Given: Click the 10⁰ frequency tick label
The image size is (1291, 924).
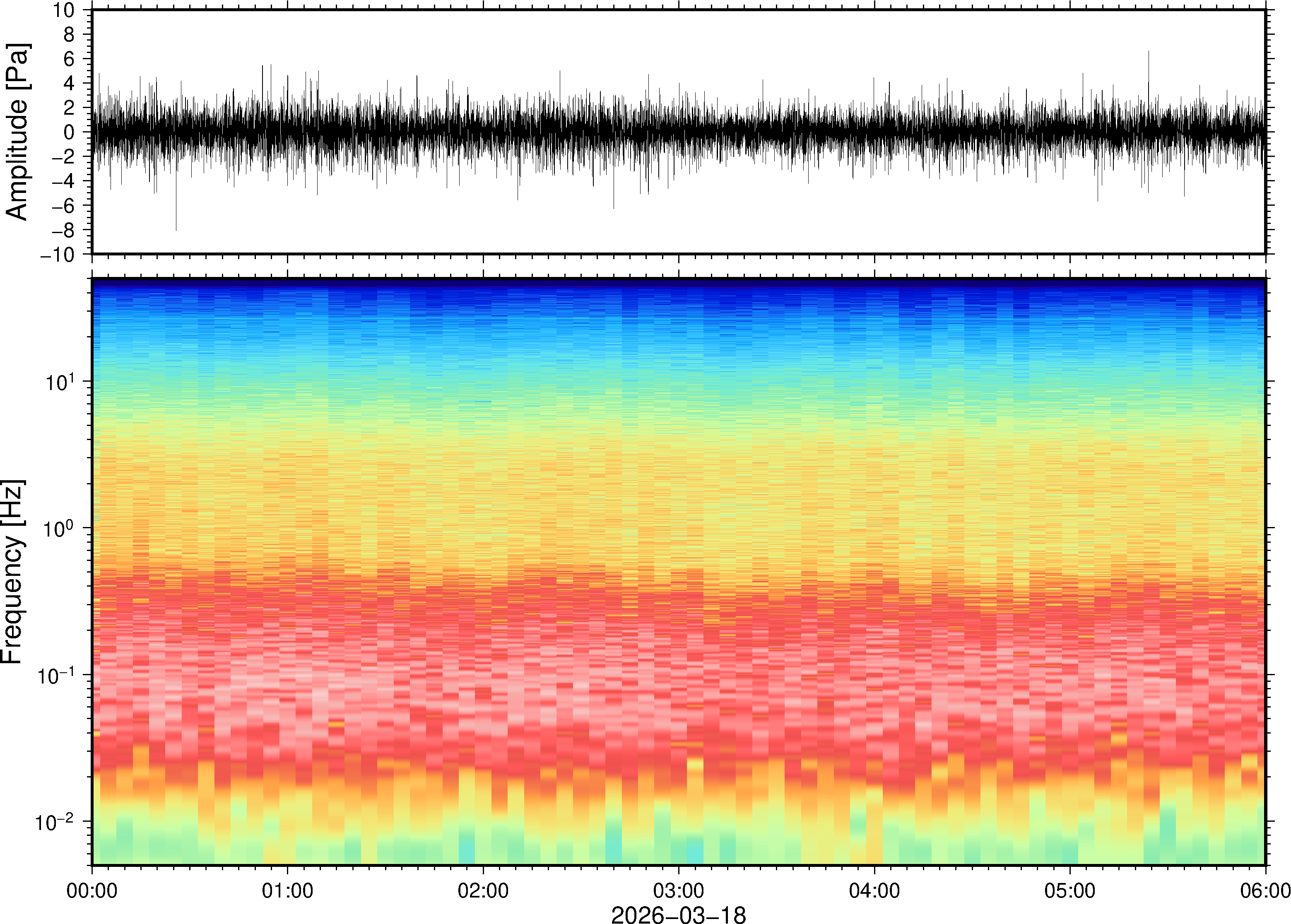Looking at the screenshot, I should point(59,529).
